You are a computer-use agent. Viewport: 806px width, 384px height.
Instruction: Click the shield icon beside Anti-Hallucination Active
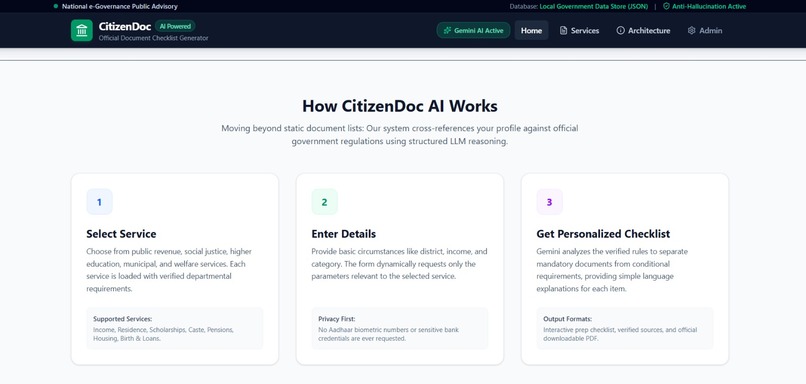[x=666, y=6]
